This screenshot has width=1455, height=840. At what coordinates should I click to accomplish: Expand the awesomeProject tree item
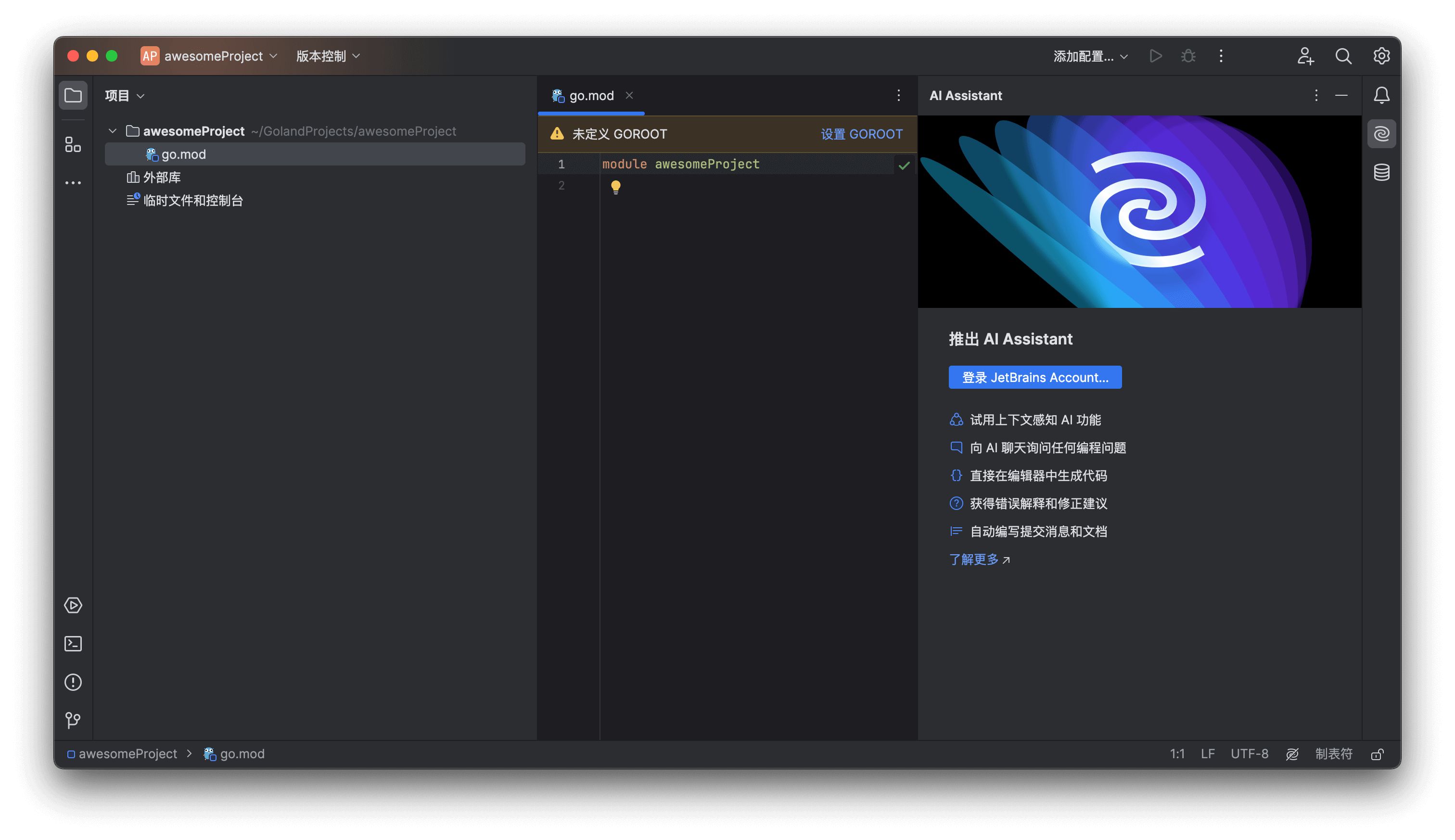click(111, 131)
